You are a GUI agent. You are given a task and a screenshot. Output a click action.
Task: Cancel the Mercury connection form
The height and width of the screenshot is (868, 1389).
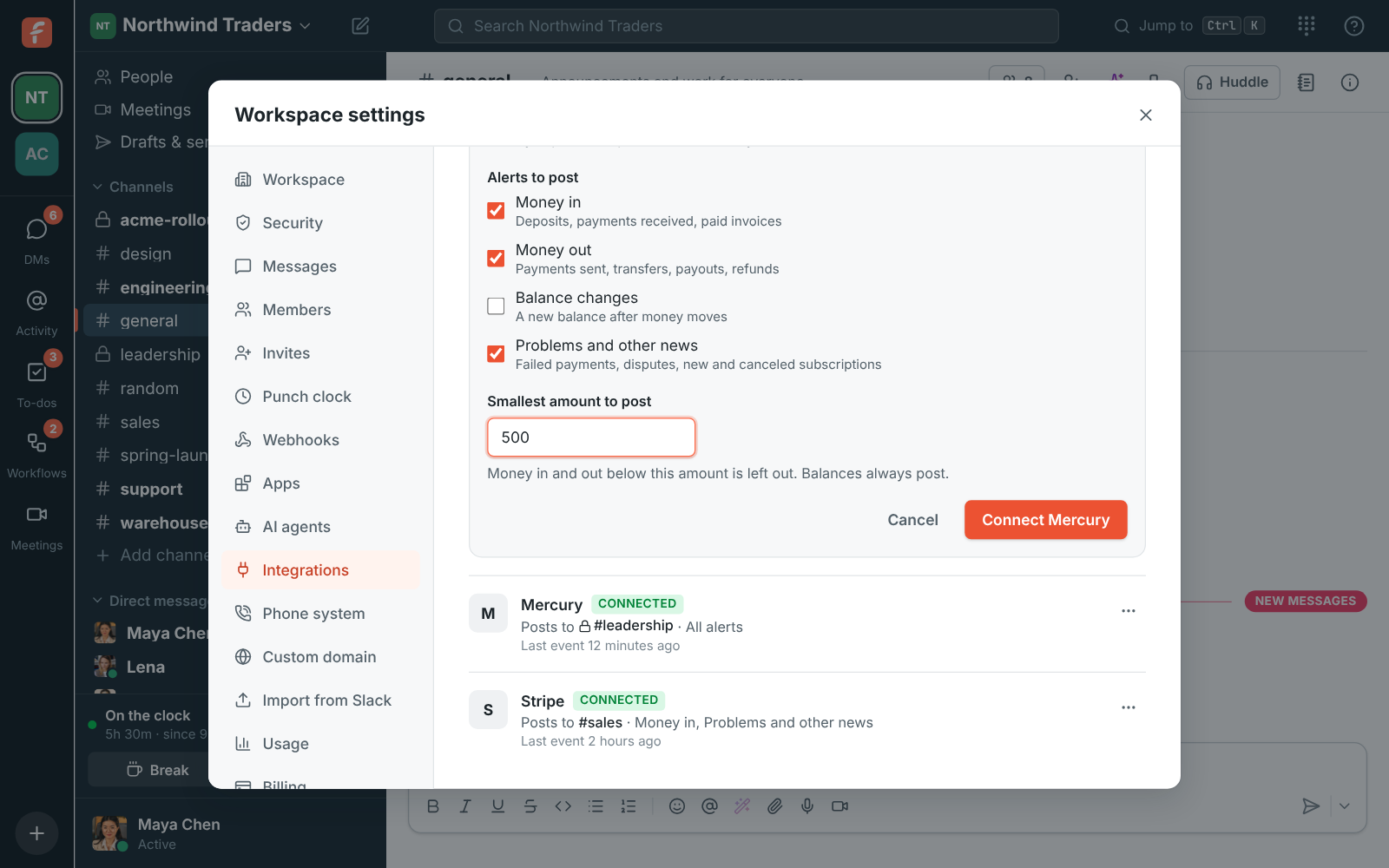tap(912, 520)
